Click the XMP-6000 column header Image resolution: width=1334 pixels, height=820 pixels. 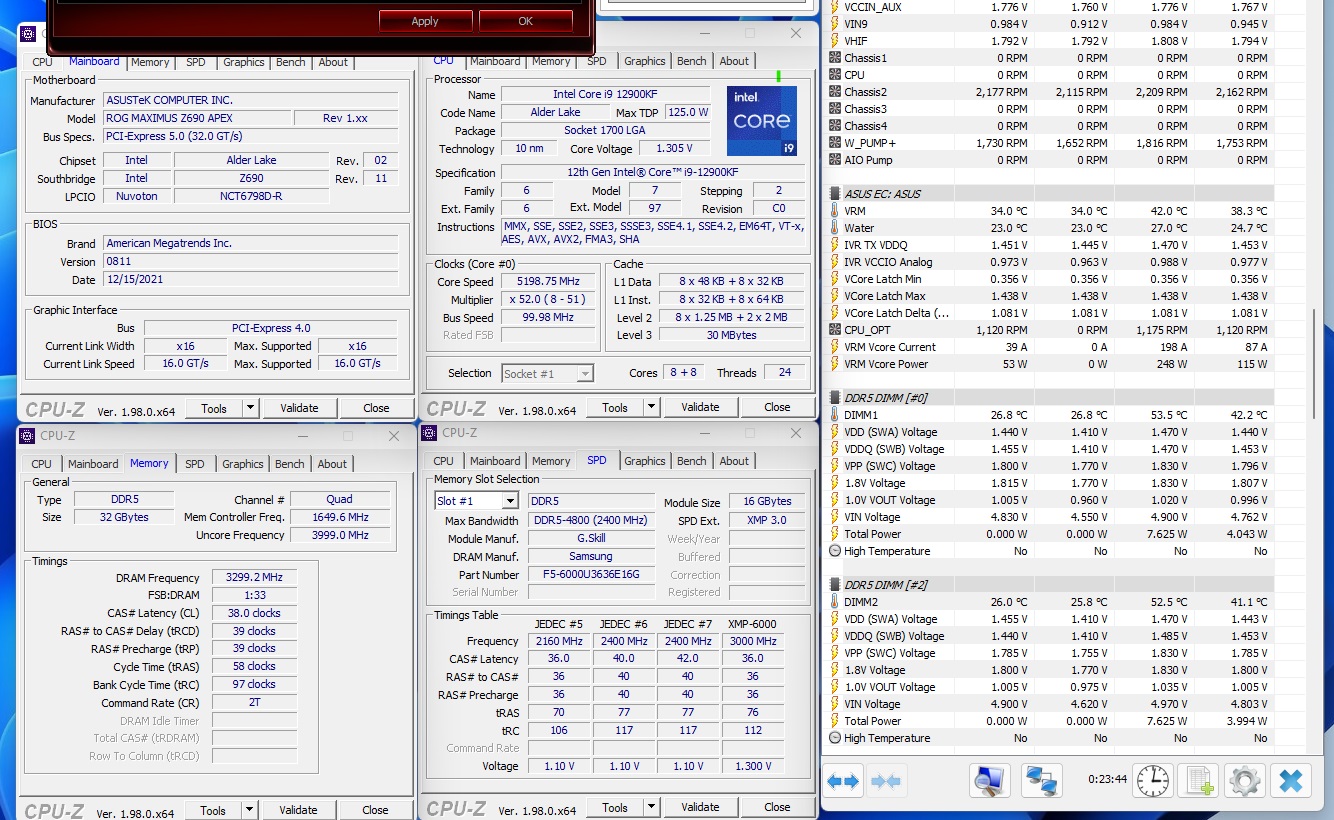(x=753, y=623)
